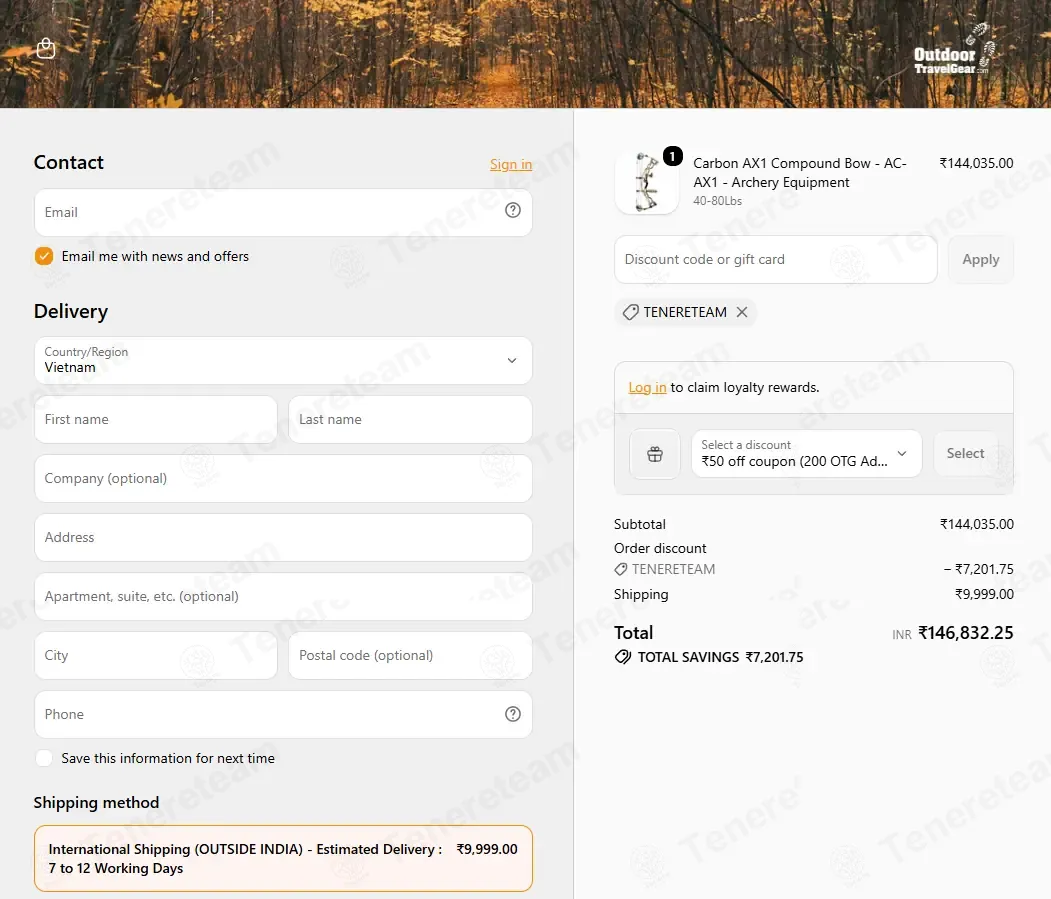Show help tooltip for Phone field

[513, 714]
